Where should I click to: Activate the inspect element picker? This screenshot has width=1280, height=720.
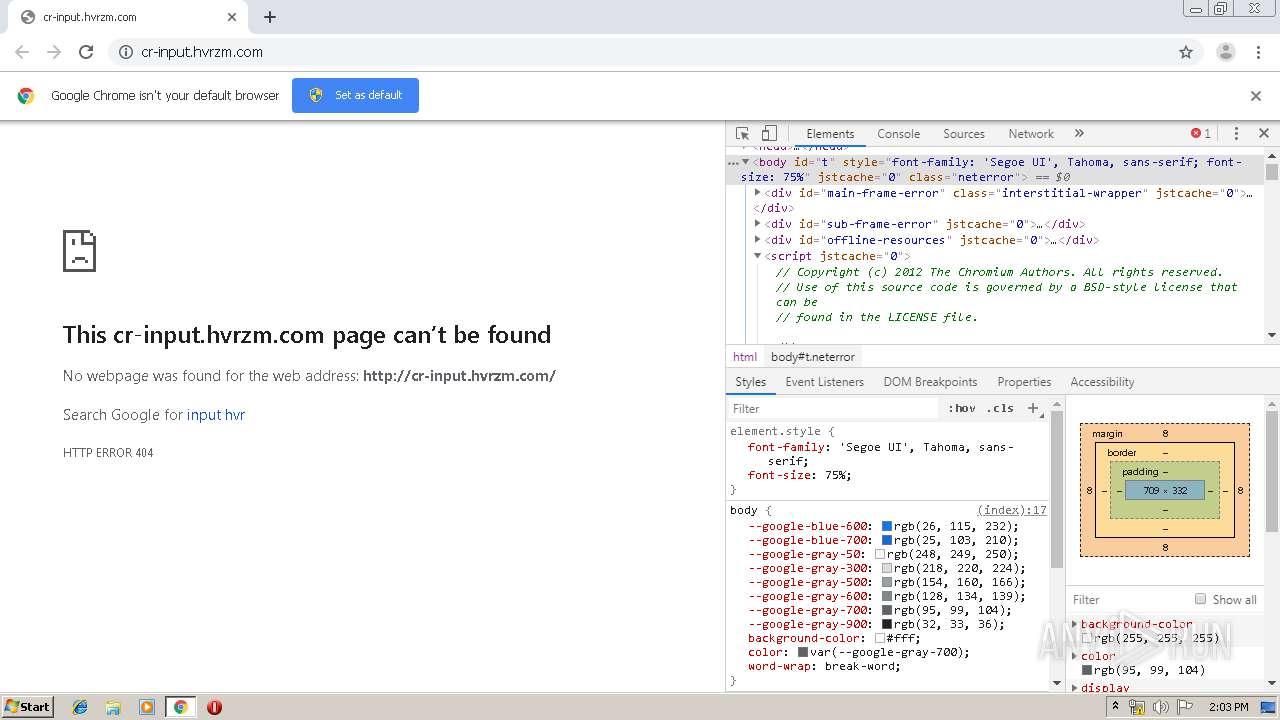click(742, 133)
